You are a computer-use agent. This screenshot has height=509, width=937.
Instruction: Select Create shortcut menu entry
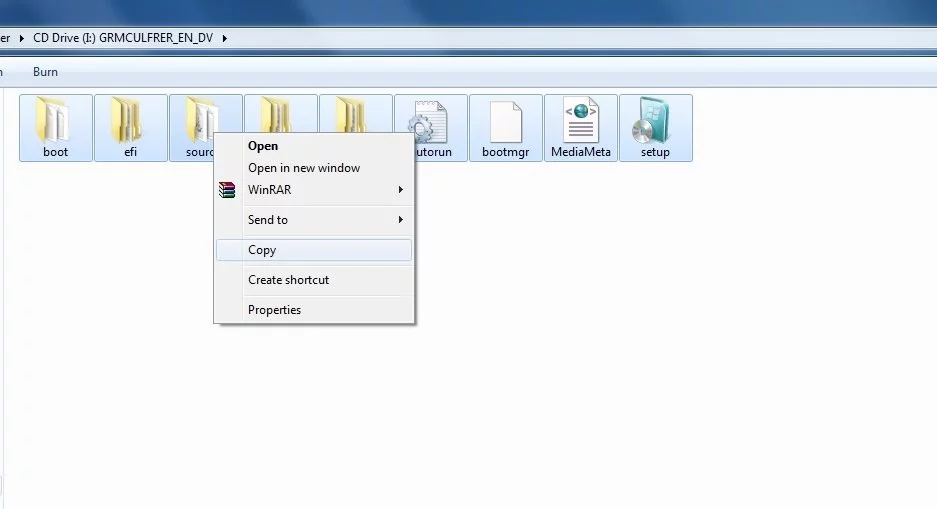pyautogui.click(x=288, y=280)
